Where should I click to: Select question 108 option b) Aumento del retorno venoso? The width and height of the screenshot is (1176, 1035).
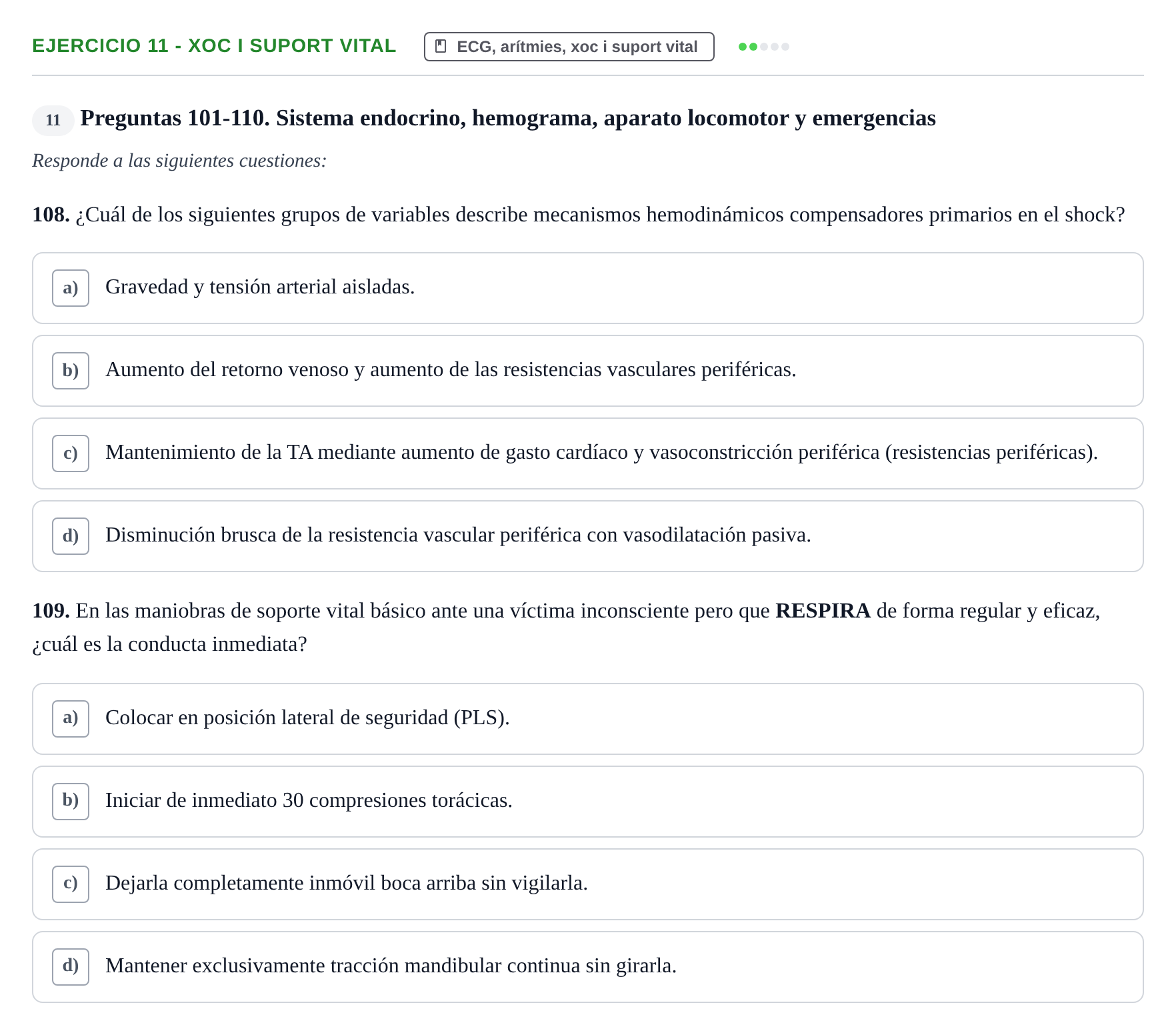tap(587, 371)
